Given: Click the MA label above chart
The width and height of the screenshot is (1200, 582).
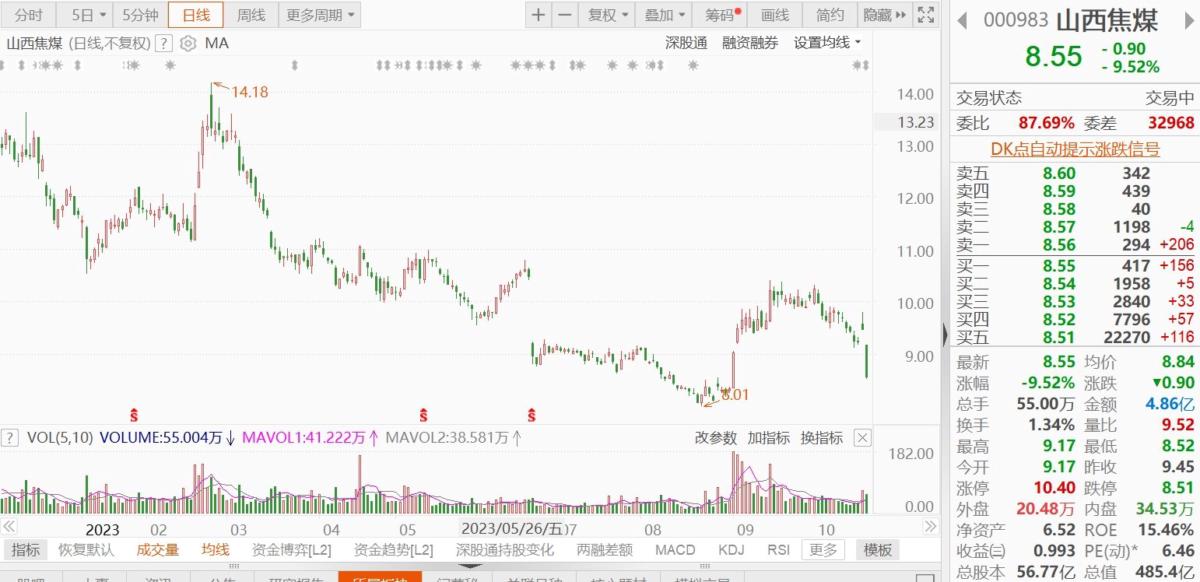Looking at the screenshot, I should pos(216,43).
